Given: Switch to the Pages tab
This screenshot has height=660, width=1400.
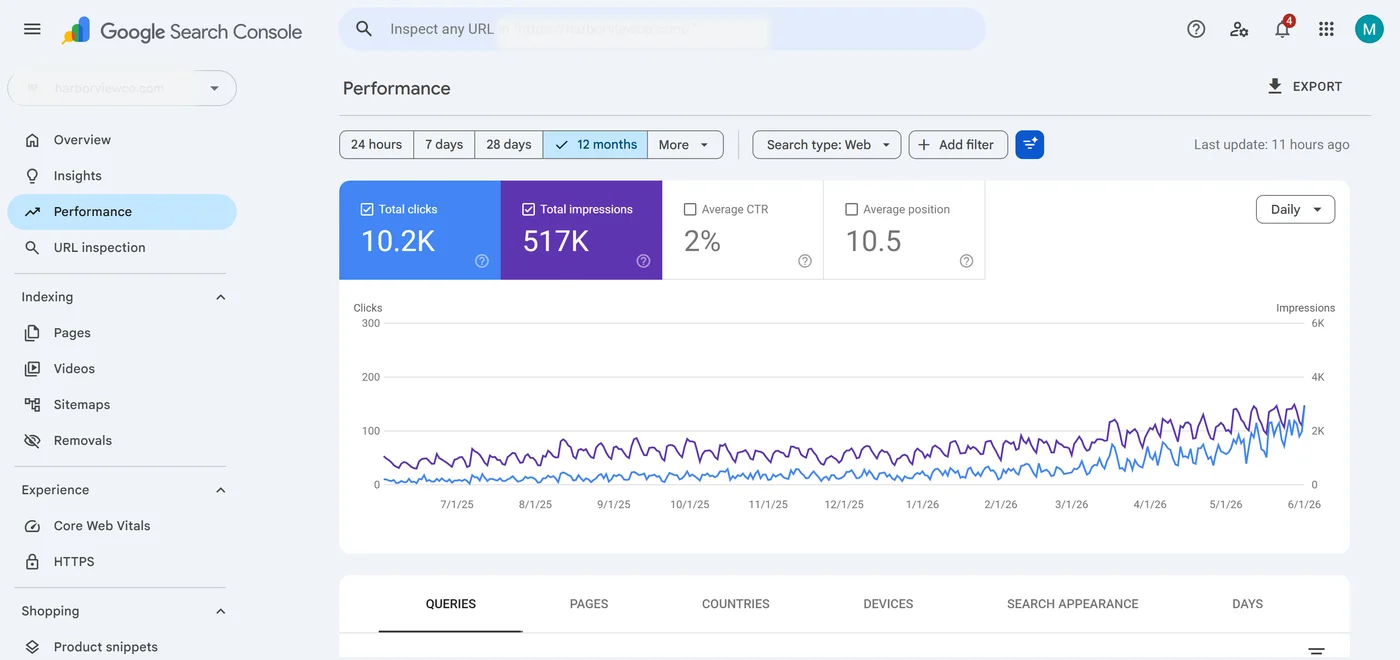Looking at the screenshot, I should click(589, 604).
